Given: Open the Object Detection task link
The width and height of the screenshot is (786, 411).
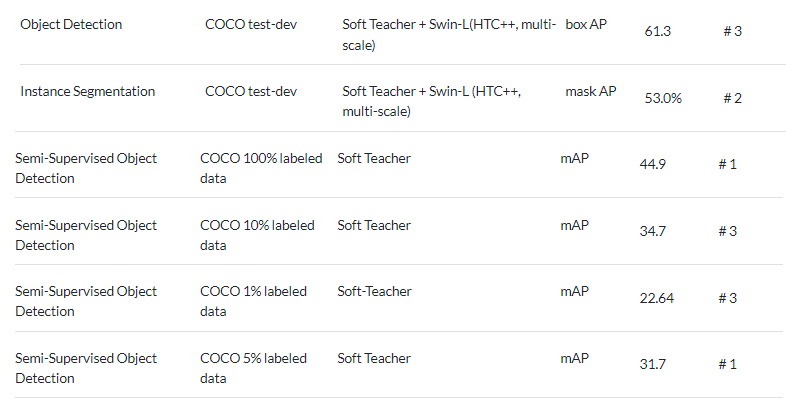Looking at the screenshot, I should click(71, 24).
